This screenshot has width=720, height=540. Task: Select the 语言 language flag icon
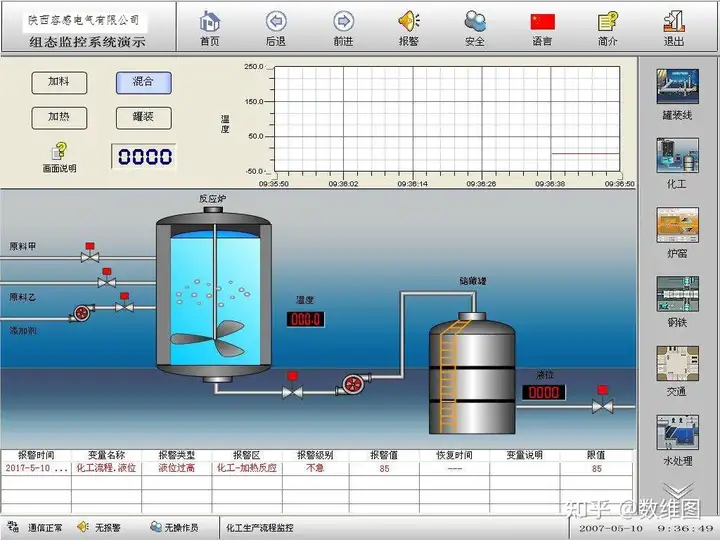542,22
